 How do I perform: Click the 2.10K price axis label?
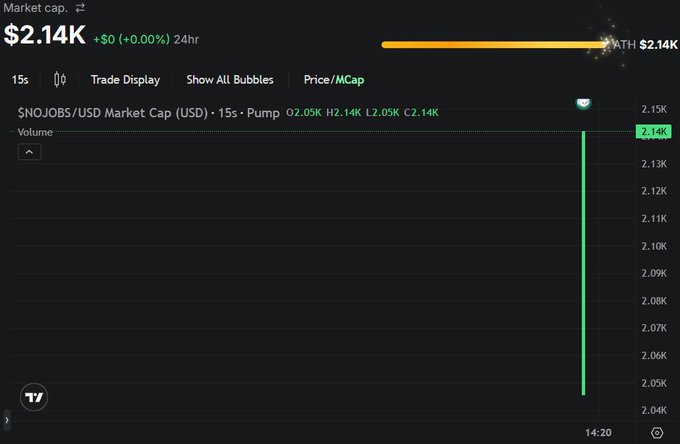[654, 246]
